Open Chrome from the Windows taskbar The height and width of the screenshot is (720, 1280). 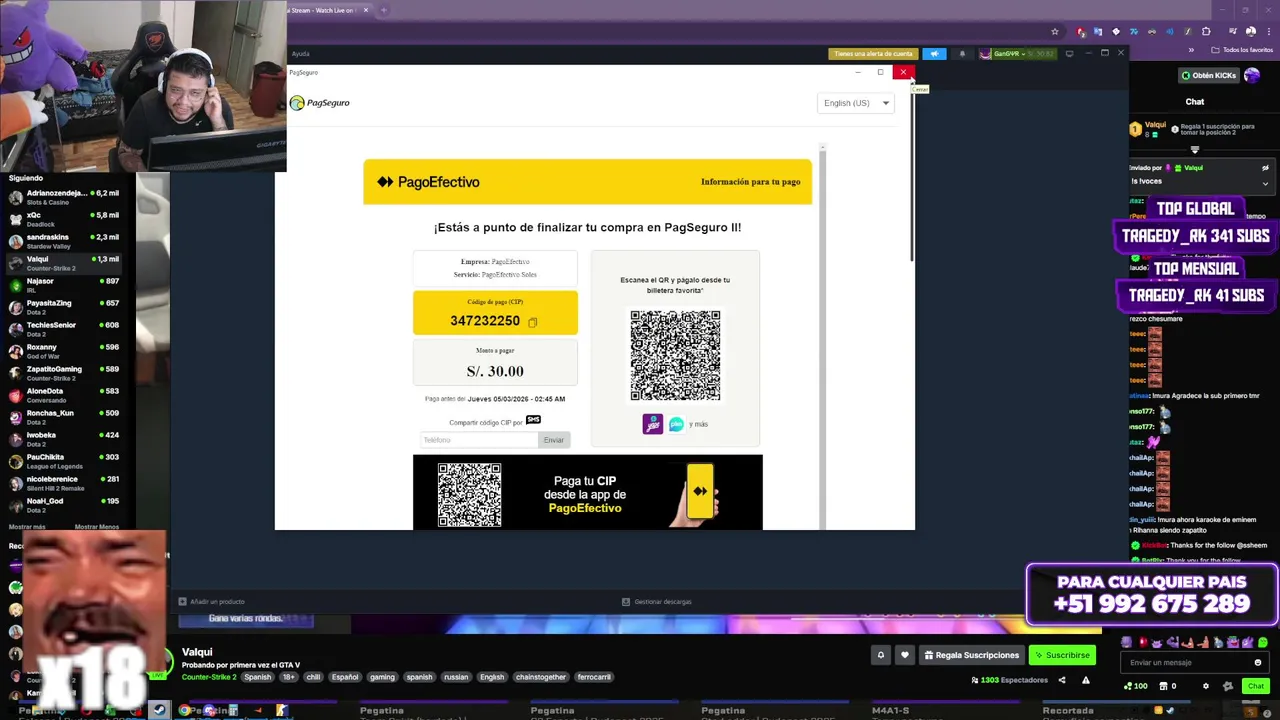click(185, 711)
